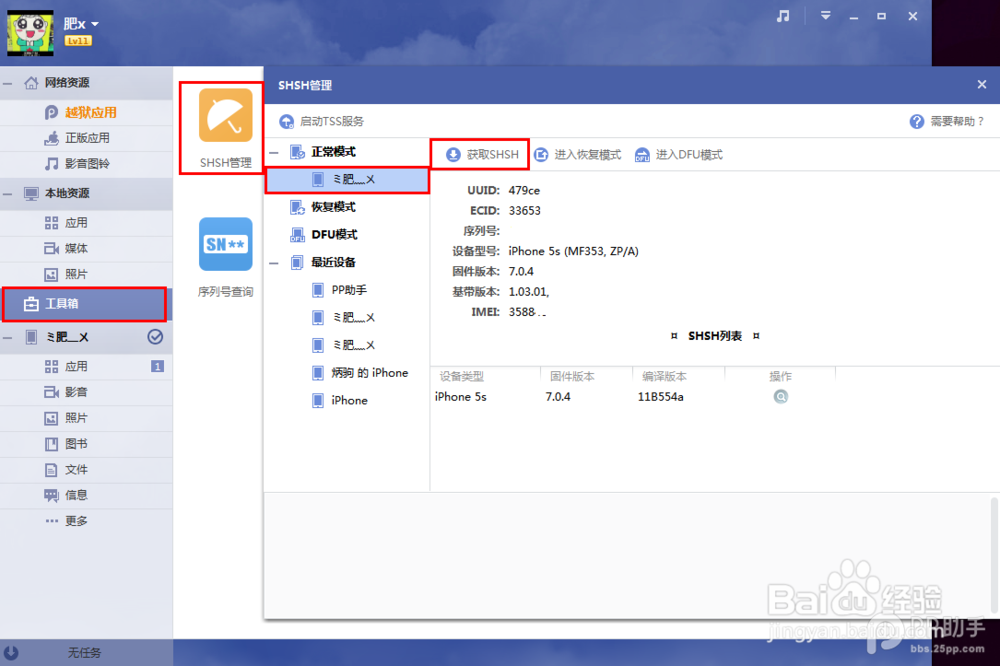Image resolution: width=1000 pixels, height=666 pixels.
Task: Click the 7.0.4 cell in the SHSH list
Action: [x=558, y=397]
